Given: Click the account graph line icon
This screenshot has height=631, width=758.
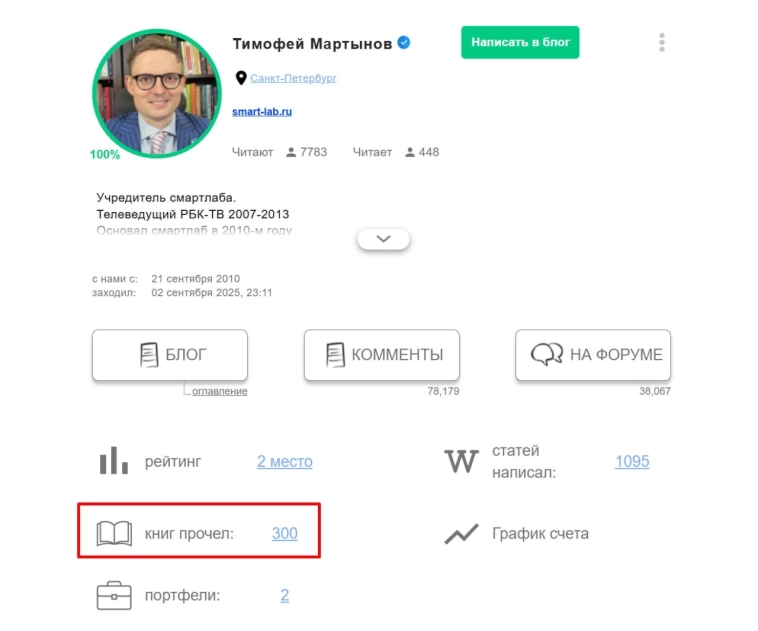Looking at the screenshot, I should (x=461, y=534).
